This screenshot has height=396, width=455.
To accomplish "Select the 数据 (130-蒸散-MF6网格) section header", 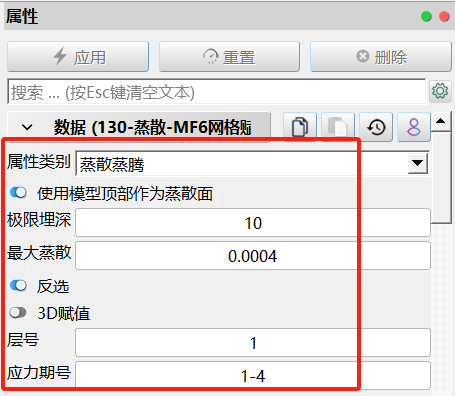I will [139, 127].
